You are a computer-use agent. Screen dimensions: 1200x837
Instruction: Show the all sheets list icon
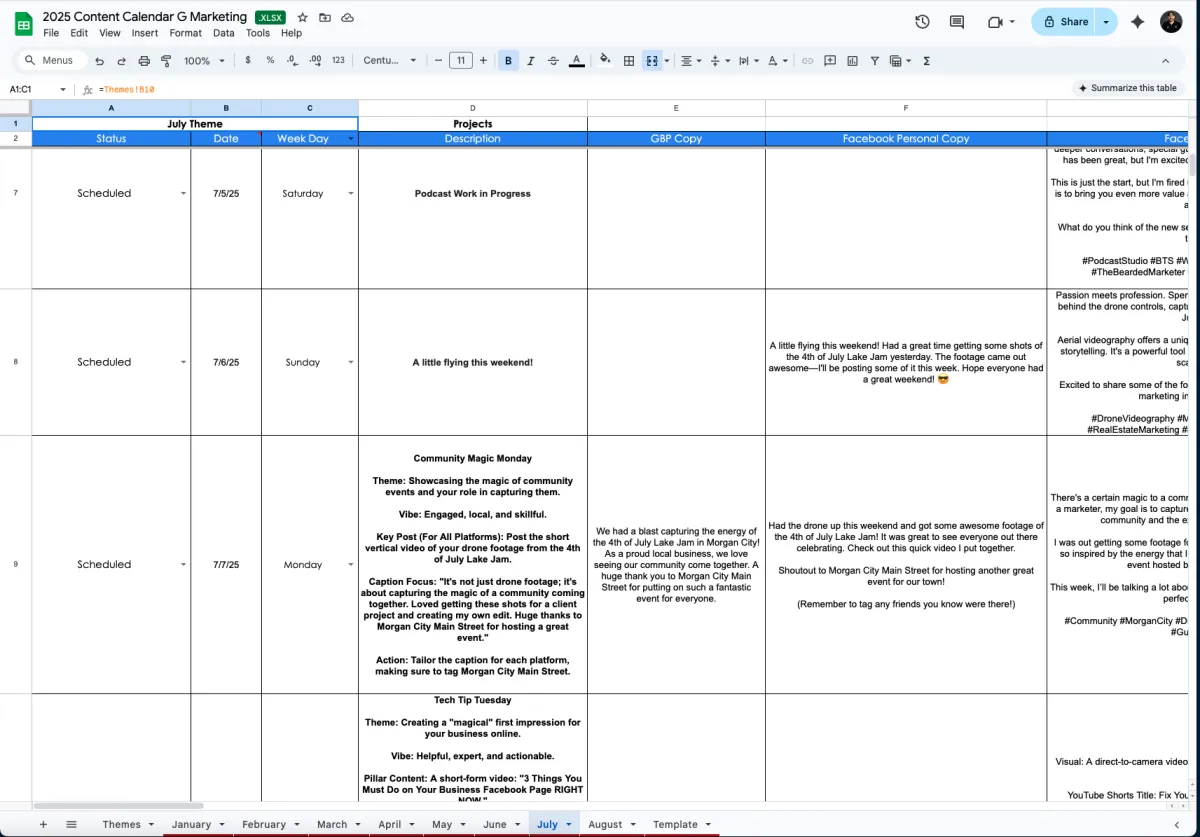(71, 825)
